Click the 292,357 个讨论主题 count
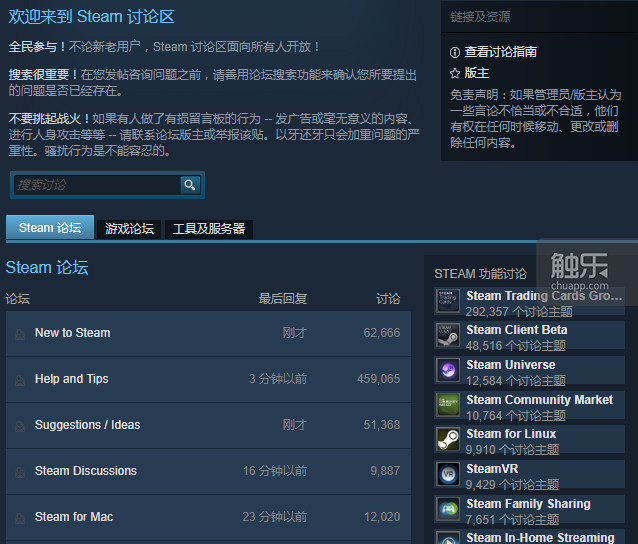The height and width of the screenshot is (544, 638). click(519, 312)
